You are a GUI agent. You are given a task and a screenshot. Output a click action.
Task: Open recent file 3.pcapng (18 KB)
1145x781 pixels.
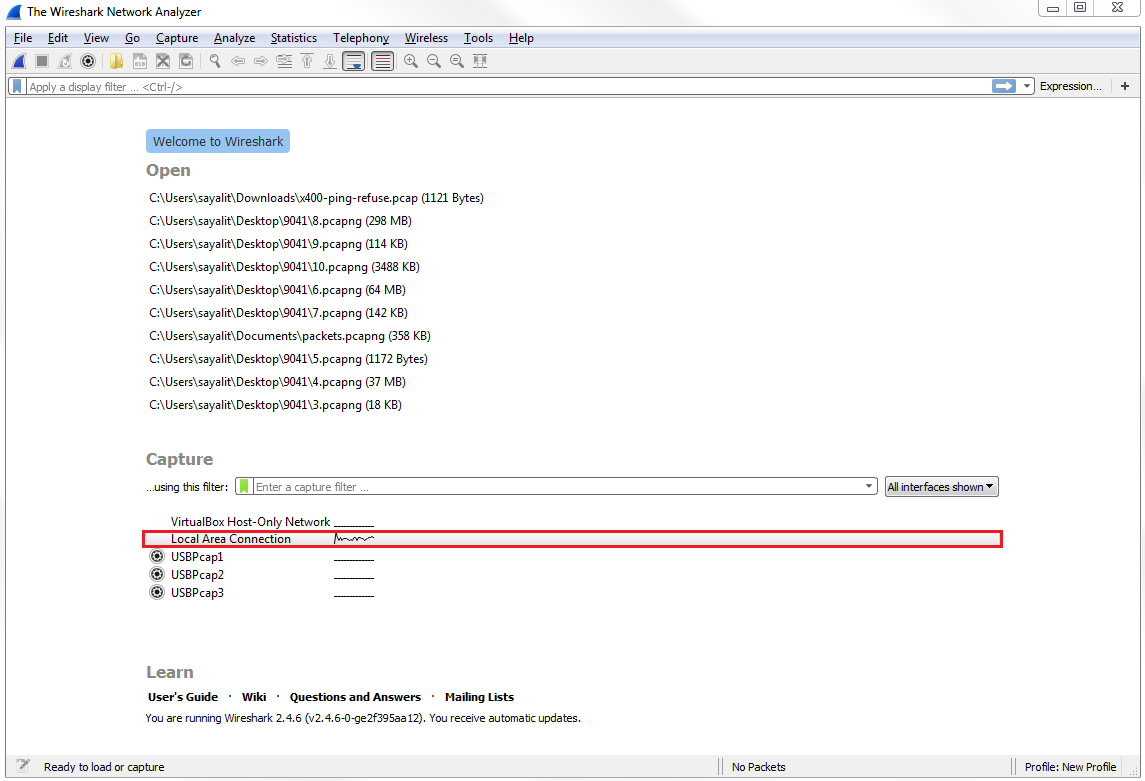click(x=275, y=405)
